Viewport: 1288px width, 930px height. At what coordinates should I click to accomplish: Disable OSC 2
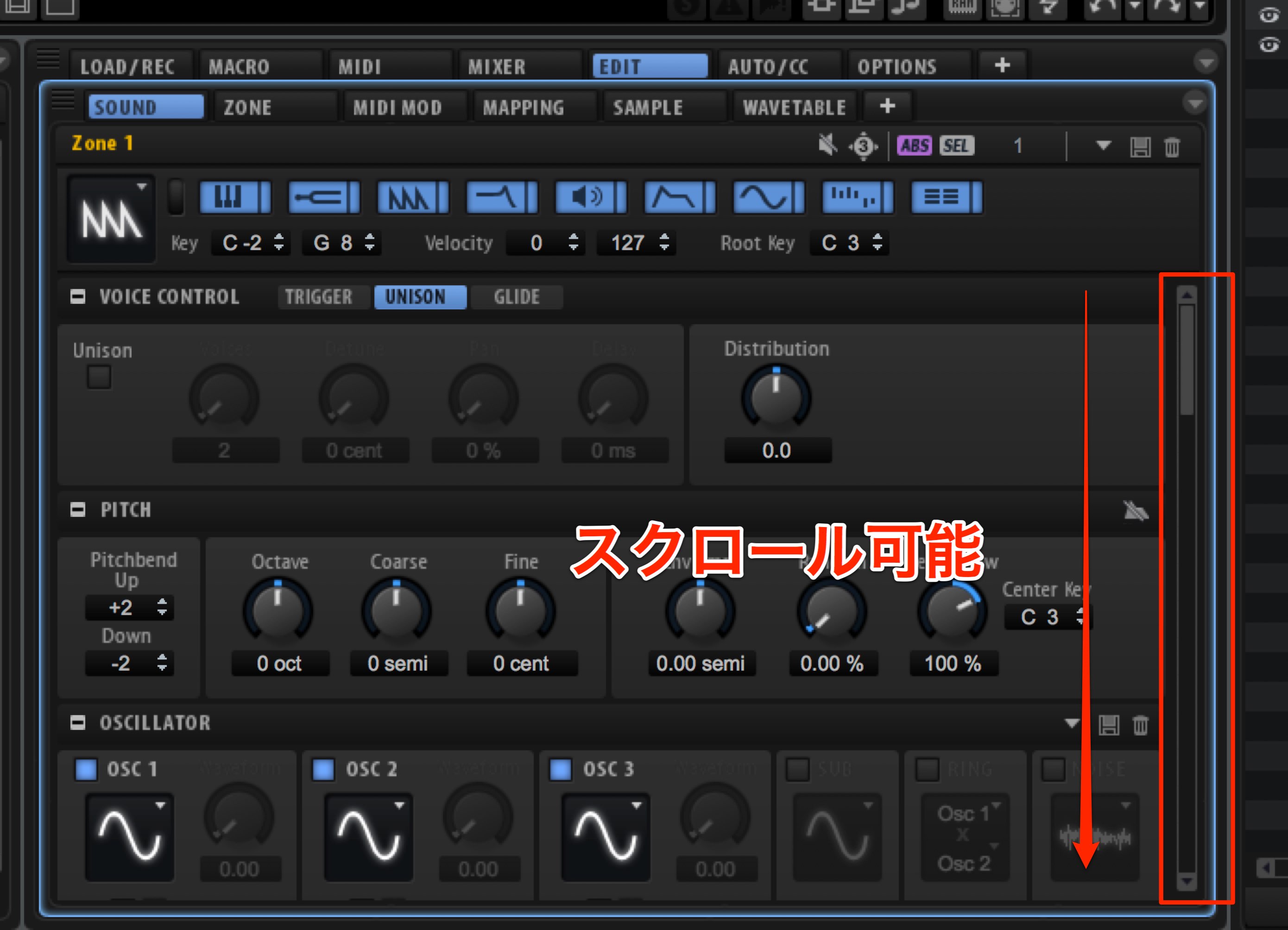[x=324, y=769]
